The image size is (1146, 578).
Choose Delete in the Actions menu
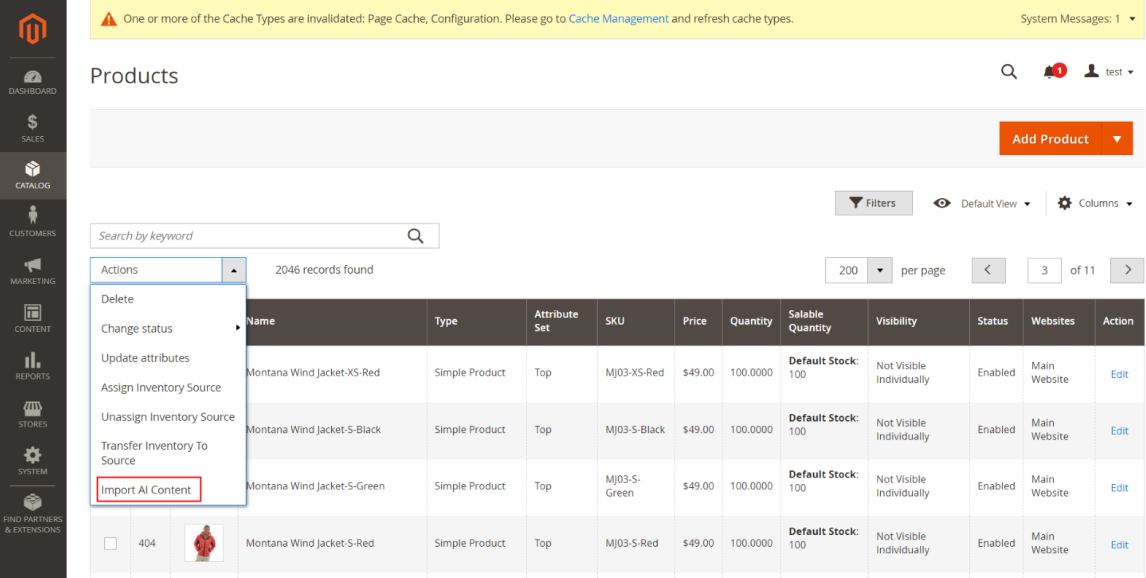[x=117, y=299]
